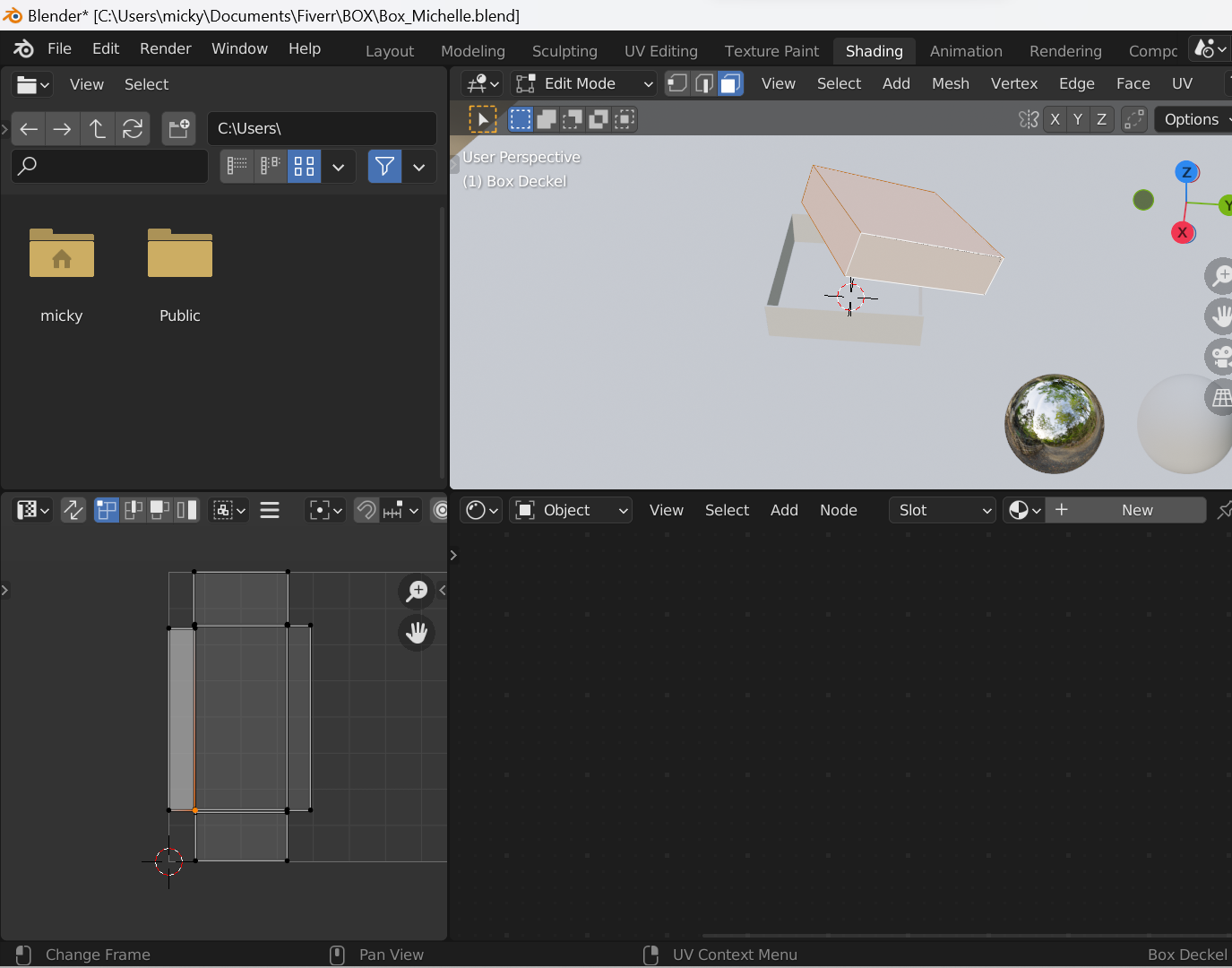The height and width of the screenshot is (968, 1232).
Task: Toggle camera view in the 3D viewport
Action: click(x=1219, y=357)
